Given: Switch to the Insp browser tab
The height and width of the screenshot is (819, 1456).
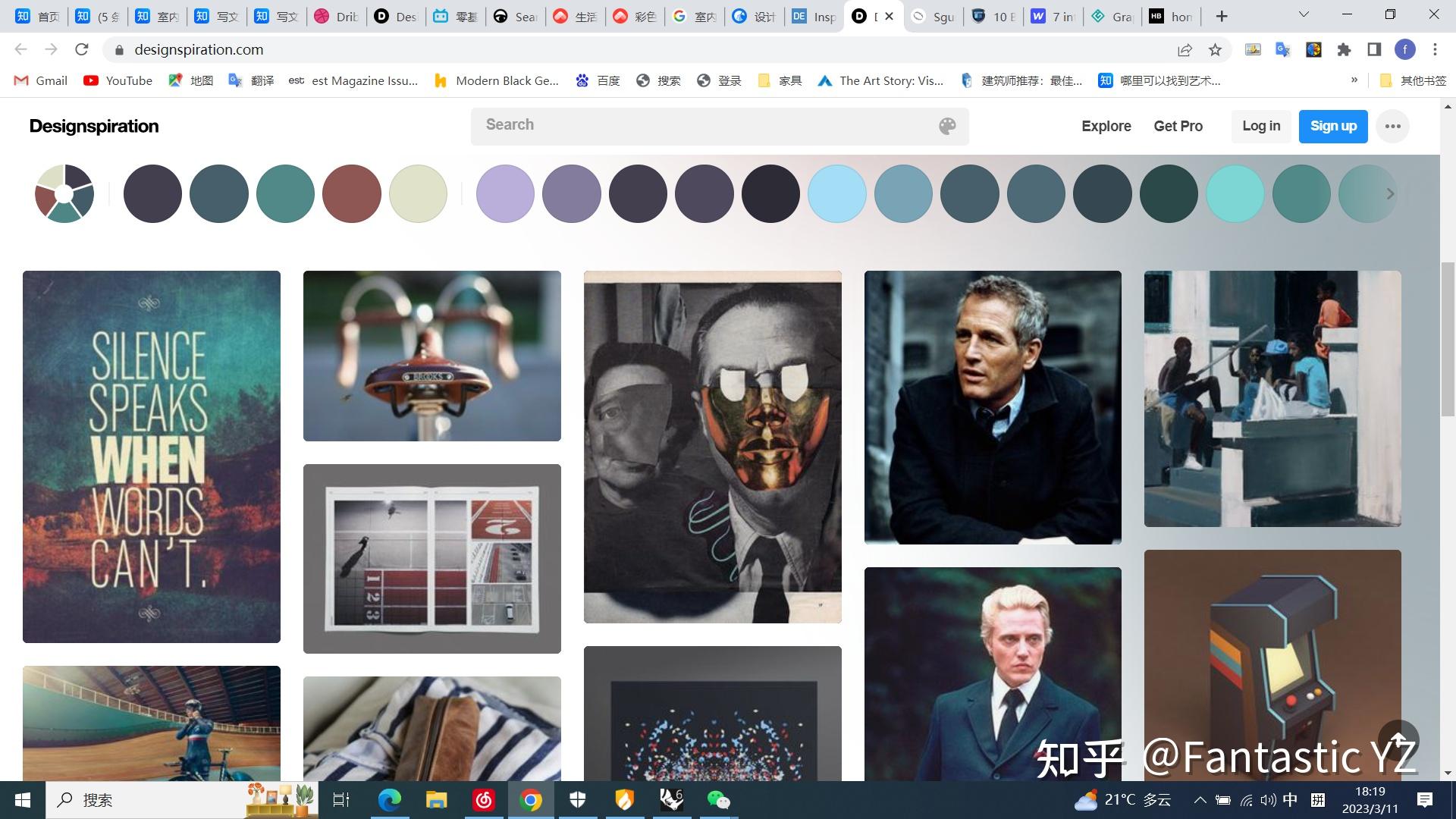Looking at the screenshot, I should click(814, 16).
